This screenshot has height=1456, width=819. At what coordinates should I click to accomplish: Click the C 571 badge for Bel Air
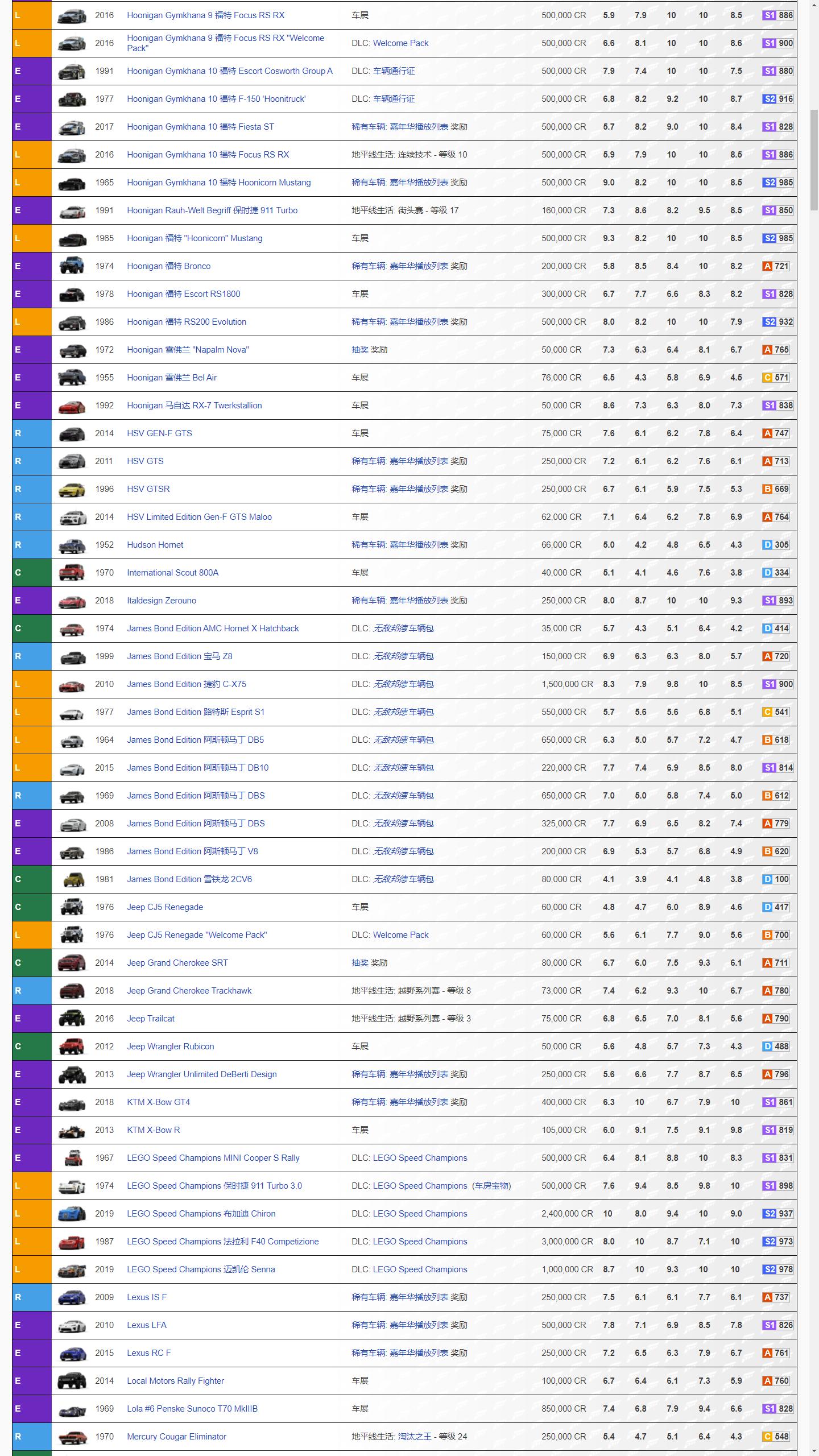pos(776,378)
